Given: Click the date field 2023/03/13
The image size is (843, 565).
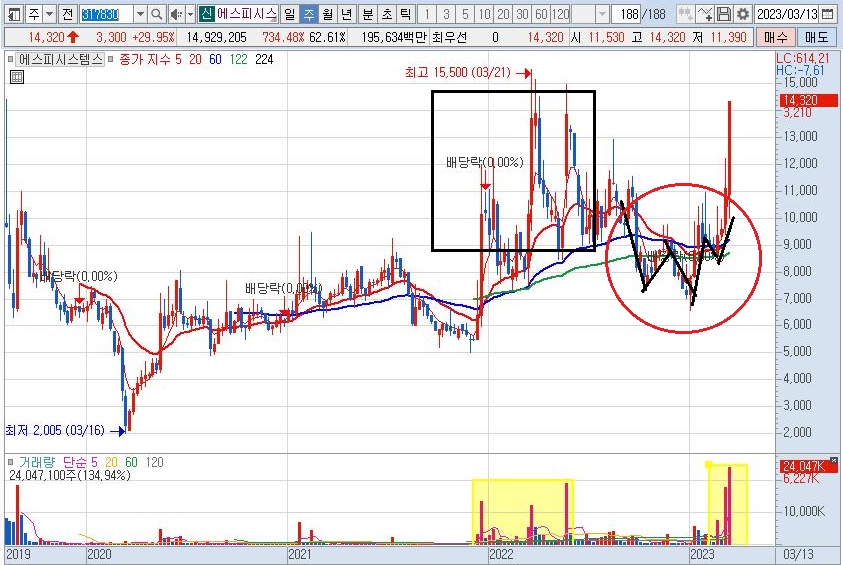Looking at the screenshot, I should 787,14.
